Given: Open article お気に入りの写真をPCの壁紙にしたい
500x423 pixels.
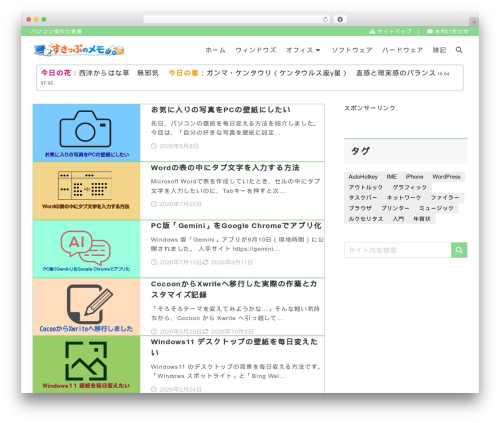Looking at the screenshot, I should (221, 110).
